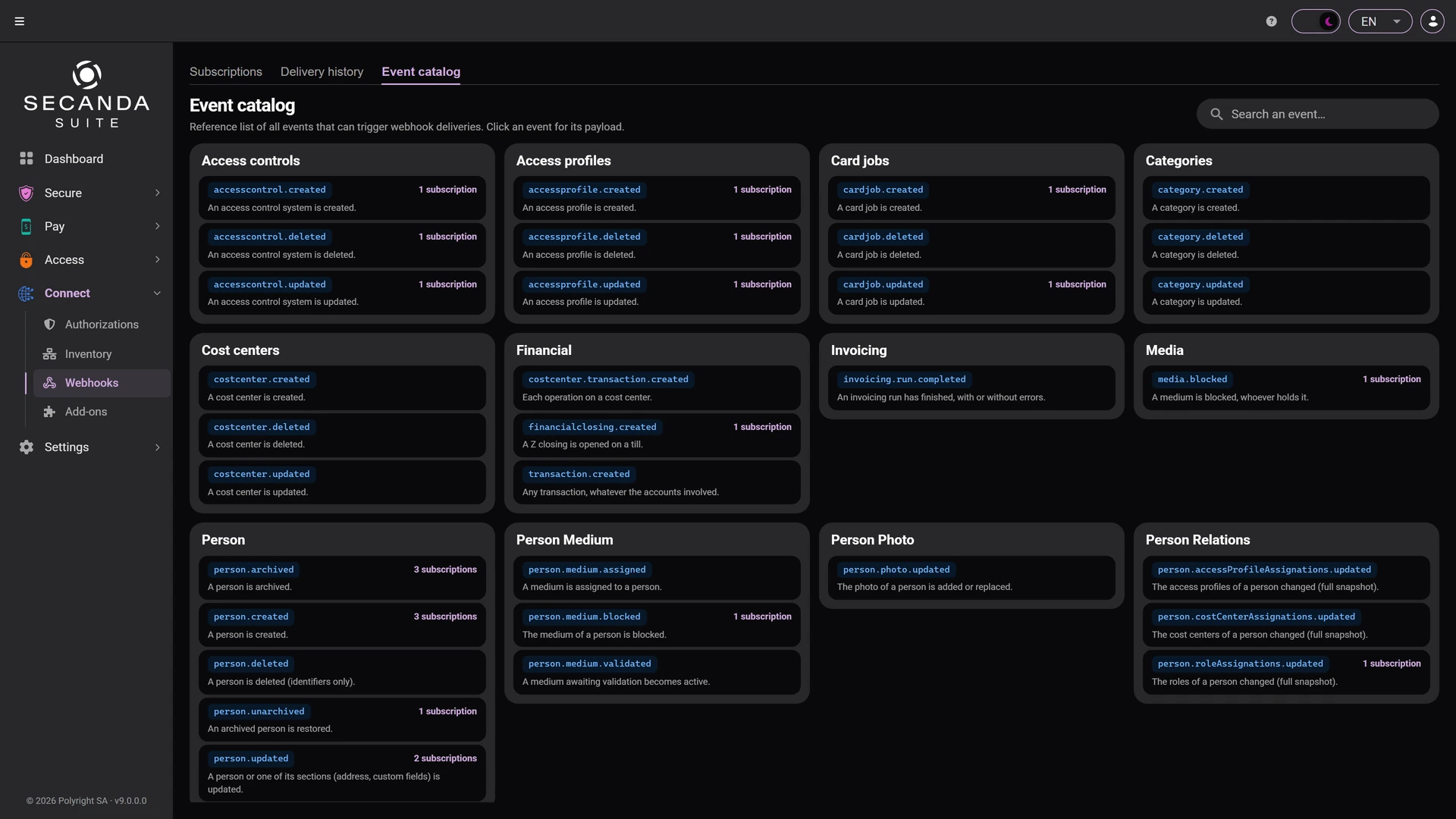
Task: Click the Secure shield icon
Action: tap(27, 193)
